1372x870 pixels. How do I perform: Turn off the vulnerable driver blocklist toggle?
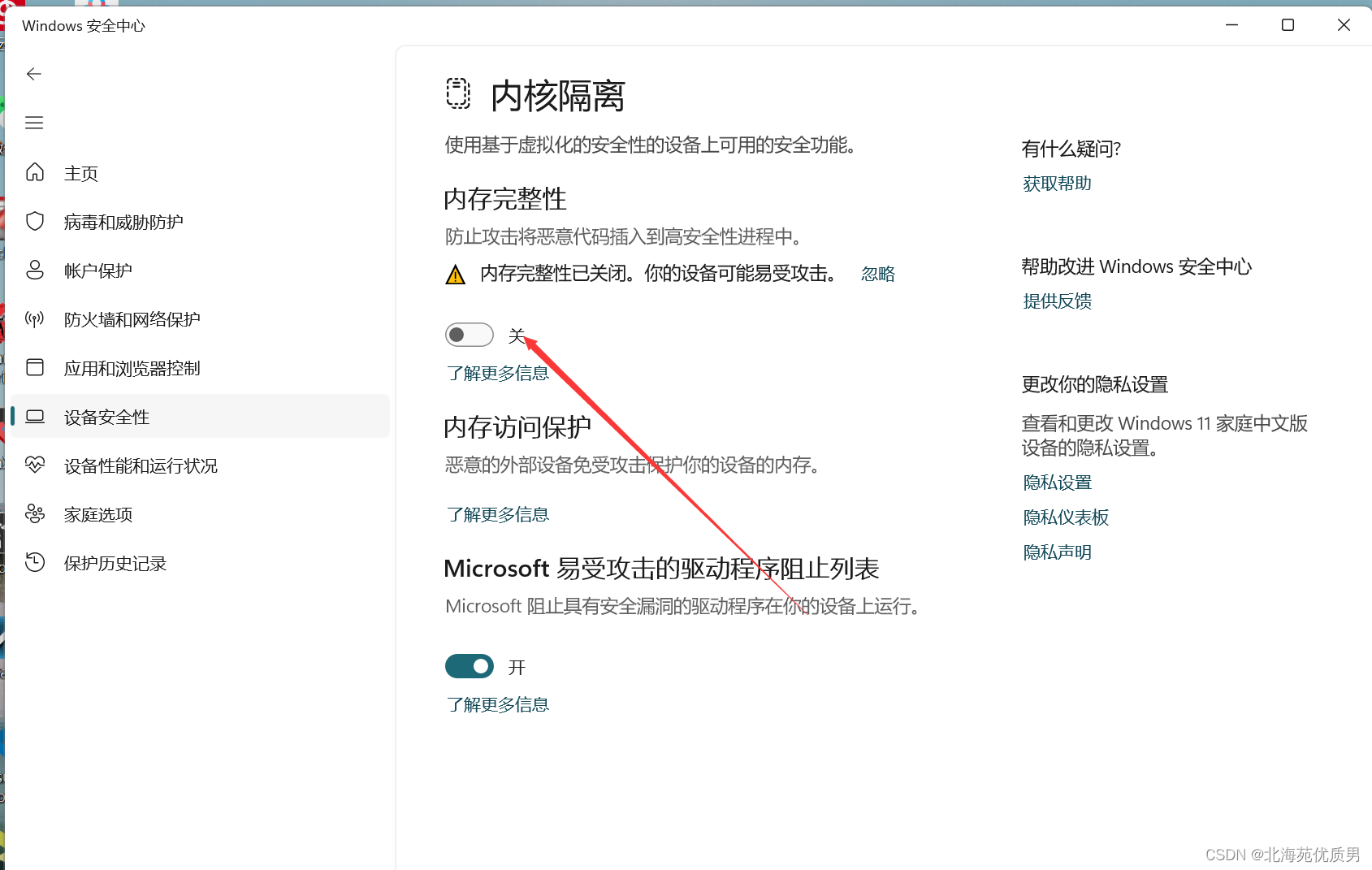(470, 666)
